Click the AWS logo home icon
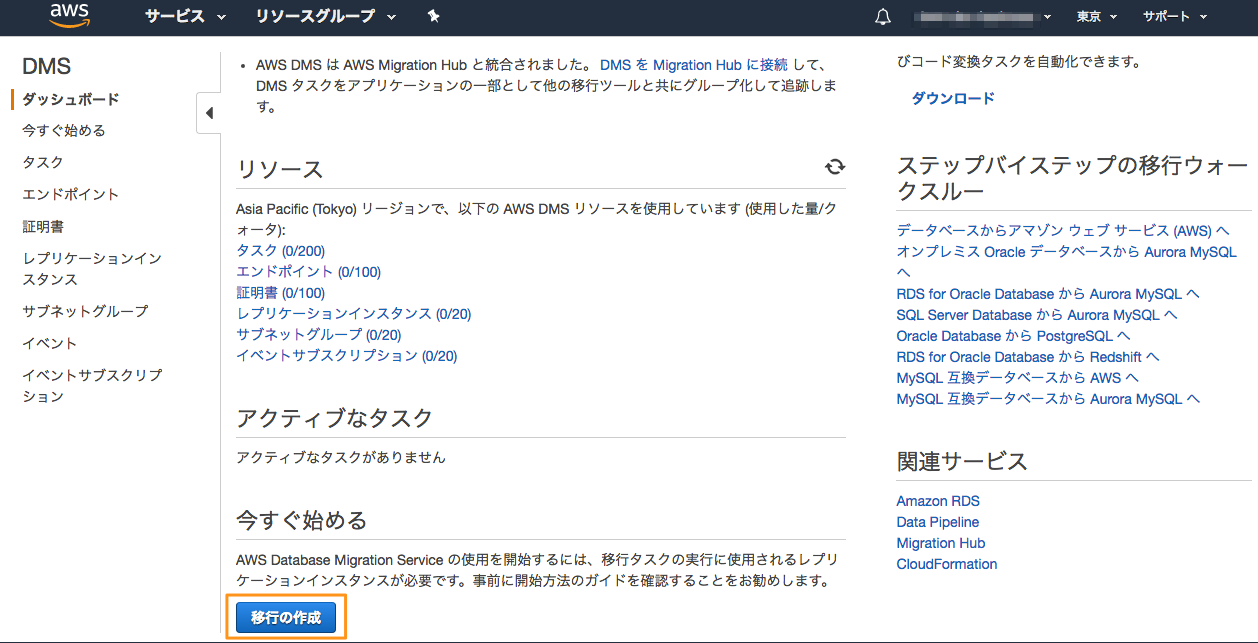Viewport: 1258px width, 643px height. click(69, 16)
